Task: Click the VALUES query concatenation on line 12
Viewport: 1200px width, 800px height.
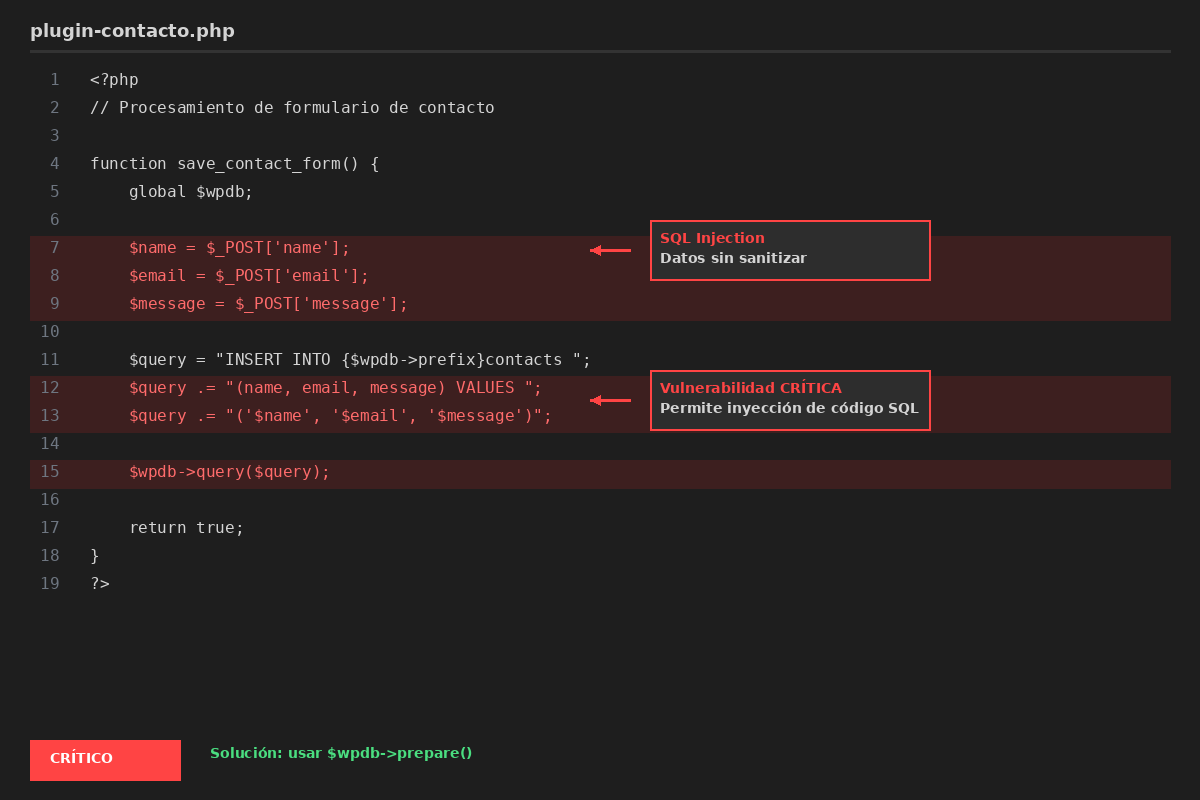Action: pyautogui.click(x=335, y=388)
